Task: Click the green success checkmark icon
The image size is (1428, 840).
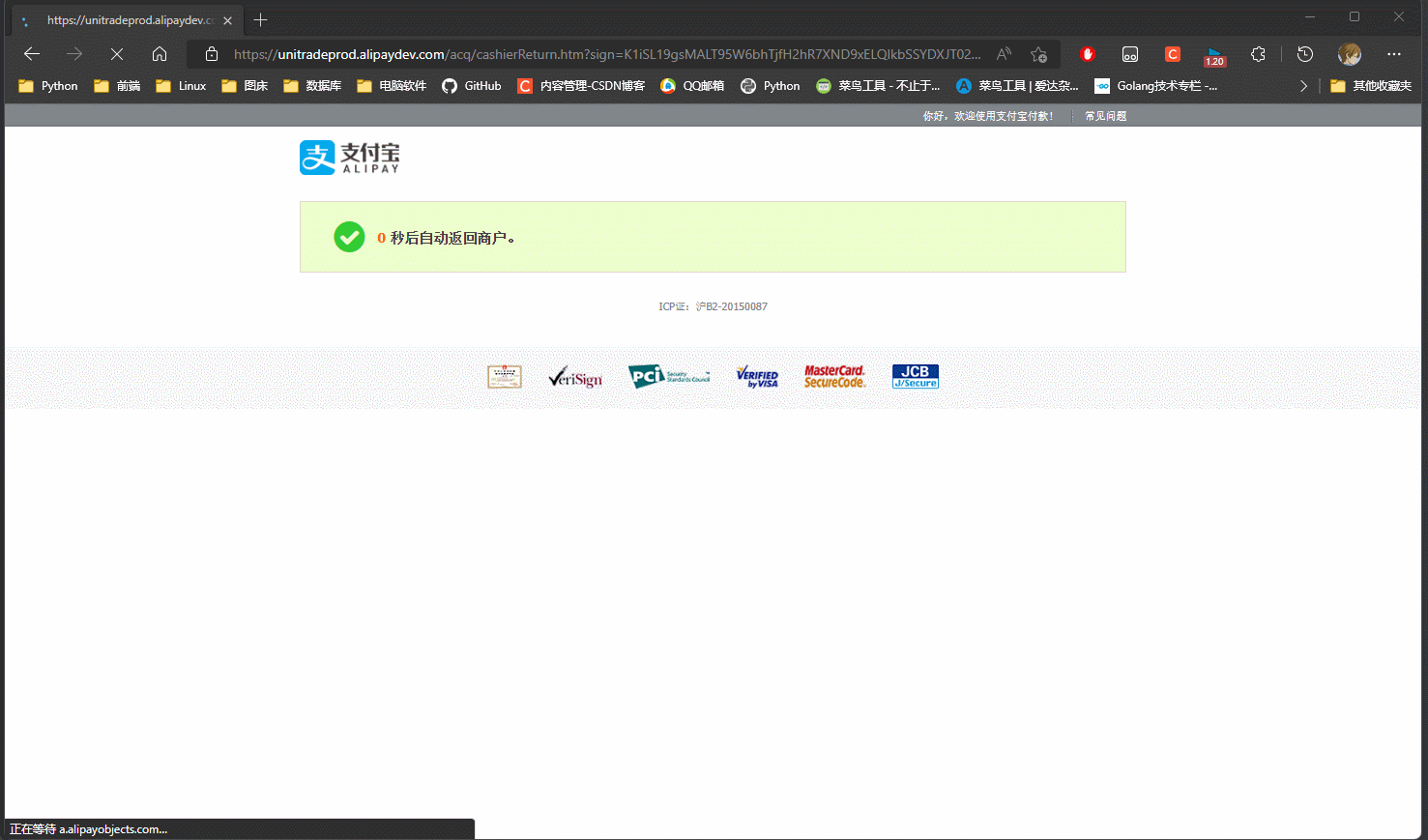Action: point(349,237)
